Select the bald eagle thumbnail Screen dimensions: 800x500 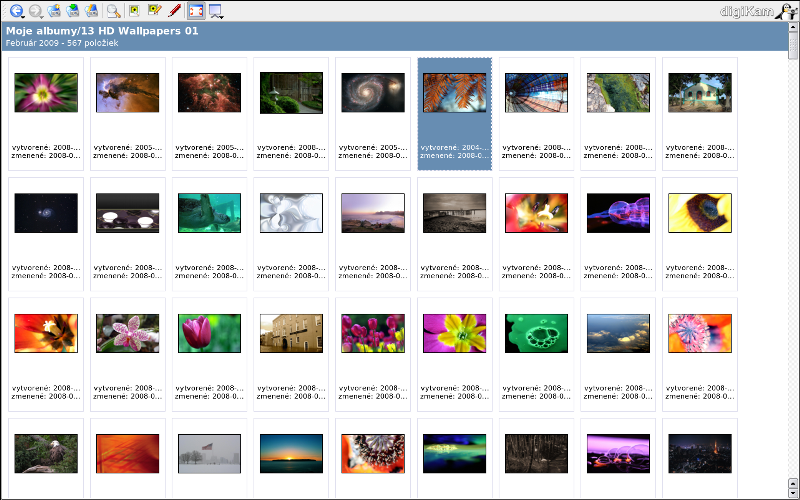46,454
